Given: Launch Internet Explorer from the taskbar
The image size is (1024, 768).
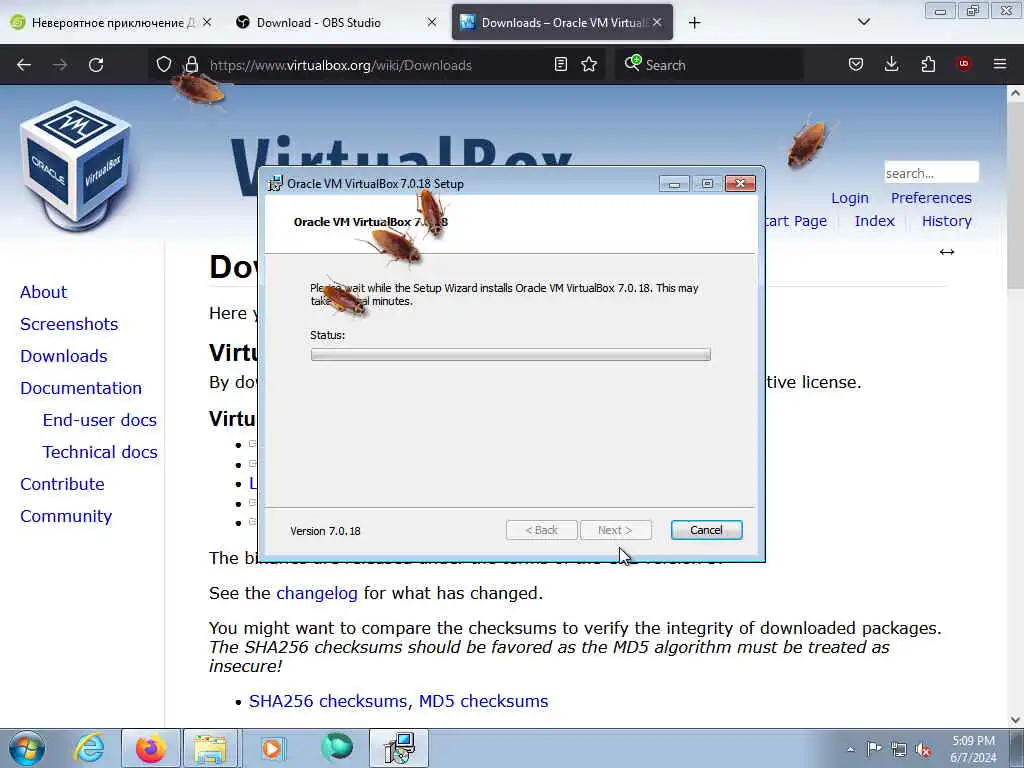Looking at the screenshot, I should [89, 748].
